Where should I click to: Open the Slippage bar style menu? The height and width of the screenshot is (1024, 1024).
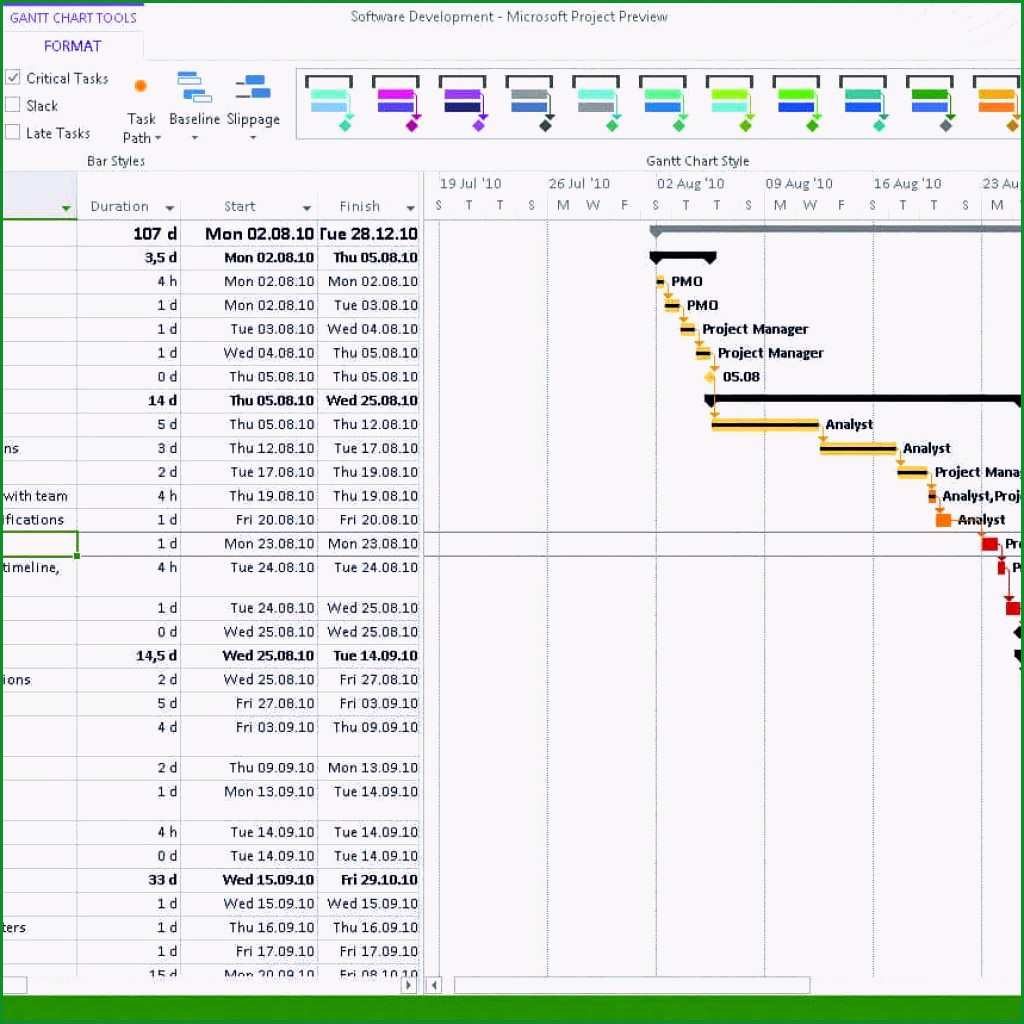tap(253, 106)
